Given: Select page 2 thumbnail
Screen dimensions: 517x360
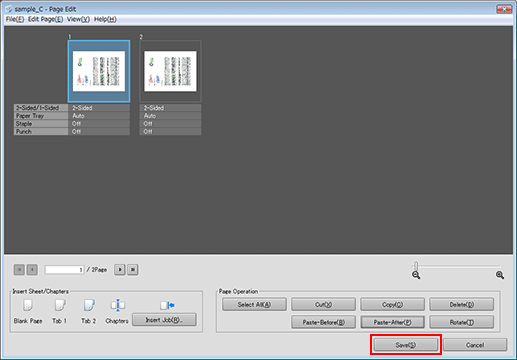Looking at the screenshot, I should coord(170,71).
